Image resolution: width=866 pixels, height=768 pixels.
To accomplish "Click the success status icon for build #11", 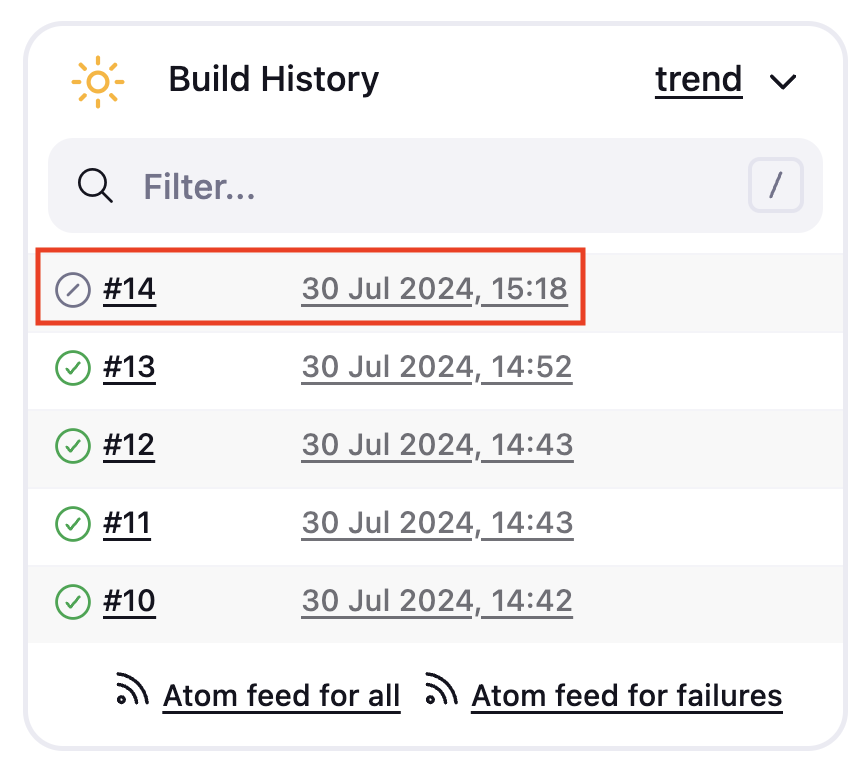I will [x=73, y=523].
